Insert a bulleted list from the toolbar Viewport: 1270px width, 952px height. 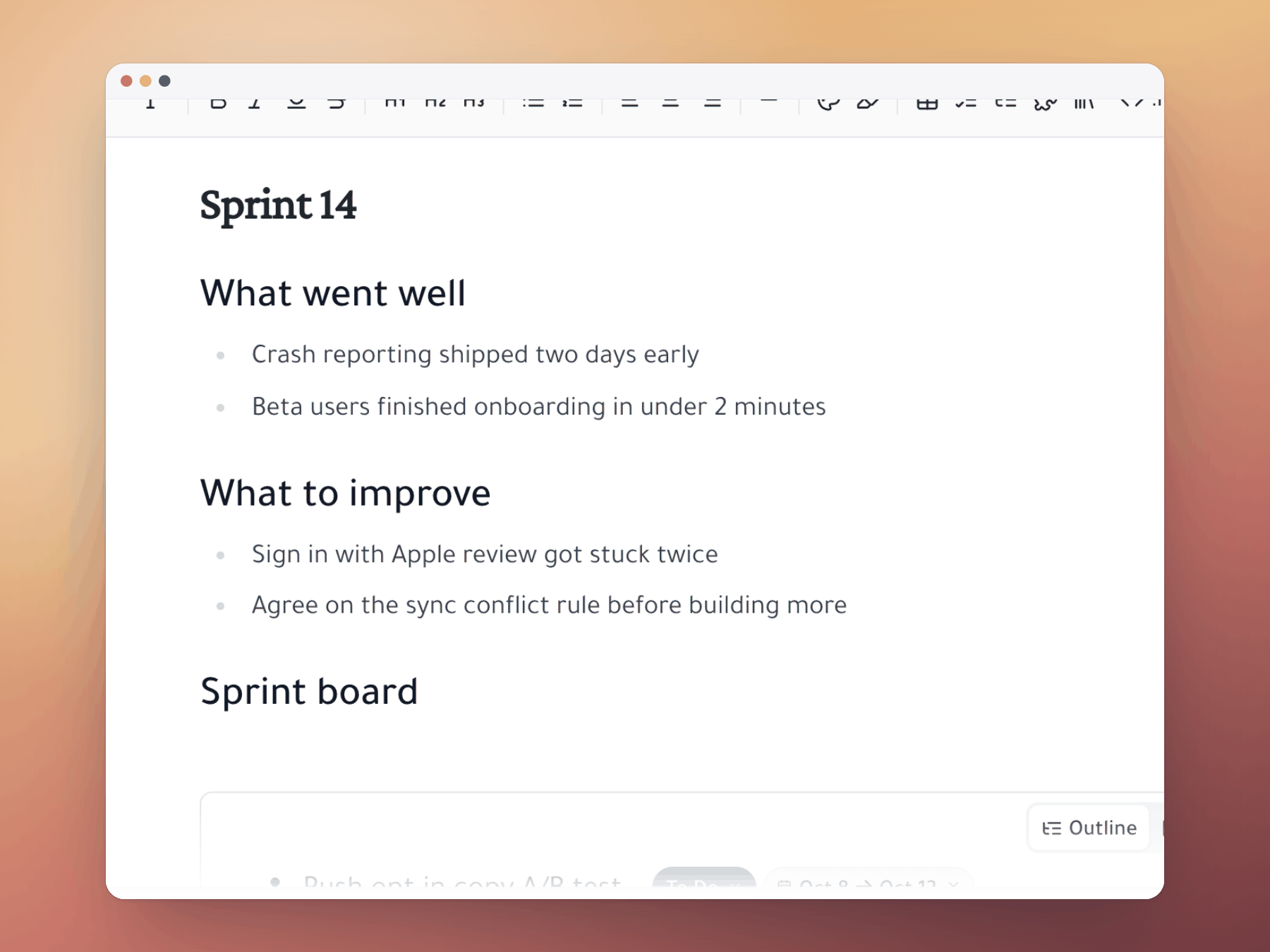(533, 103)
